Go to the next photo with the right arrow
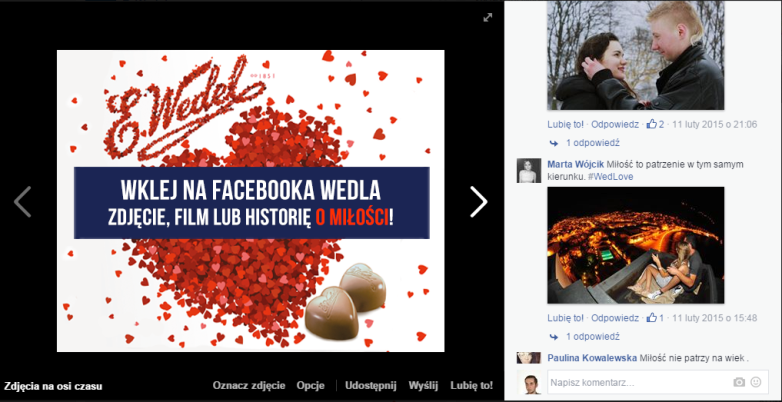Image resolution: width=782 pixels, height=402 pixels. click(x=478, y=202)
